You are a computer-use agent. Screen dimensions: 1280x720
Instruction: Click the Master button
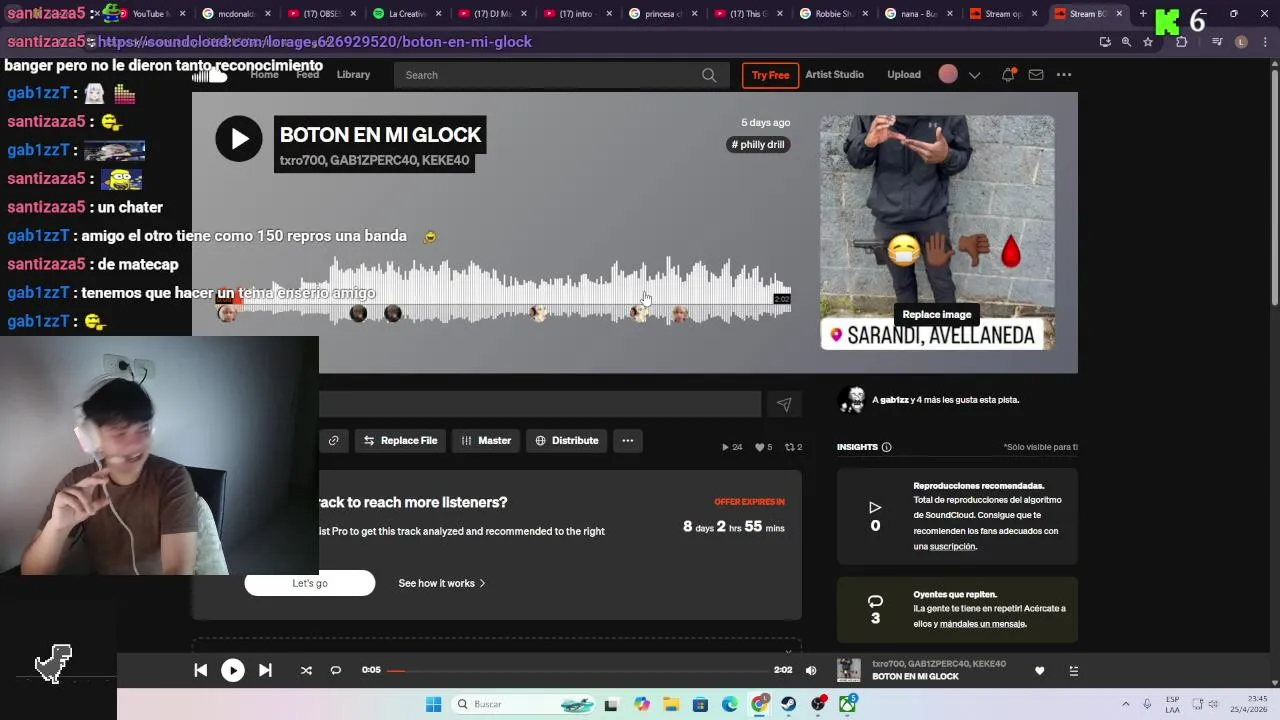point(486,440)
